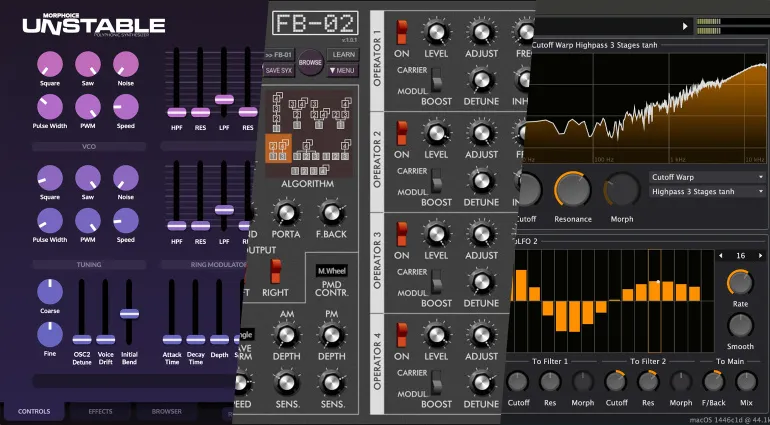Click the ring modulator Depth slider handle

(x=220, y=340)
